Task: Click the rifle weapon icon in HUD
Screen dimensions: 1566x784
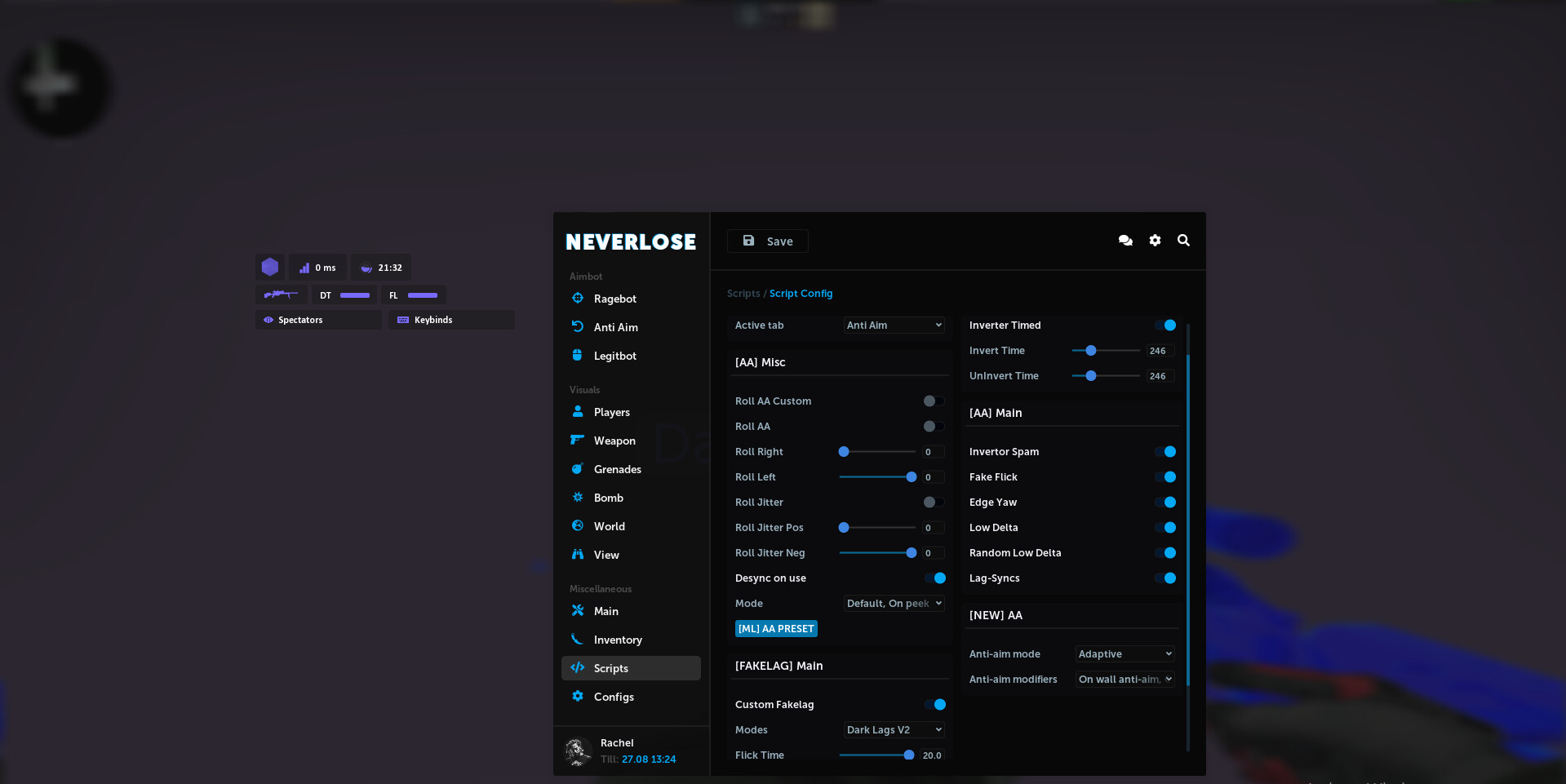Action: click(x=281, y=295)
